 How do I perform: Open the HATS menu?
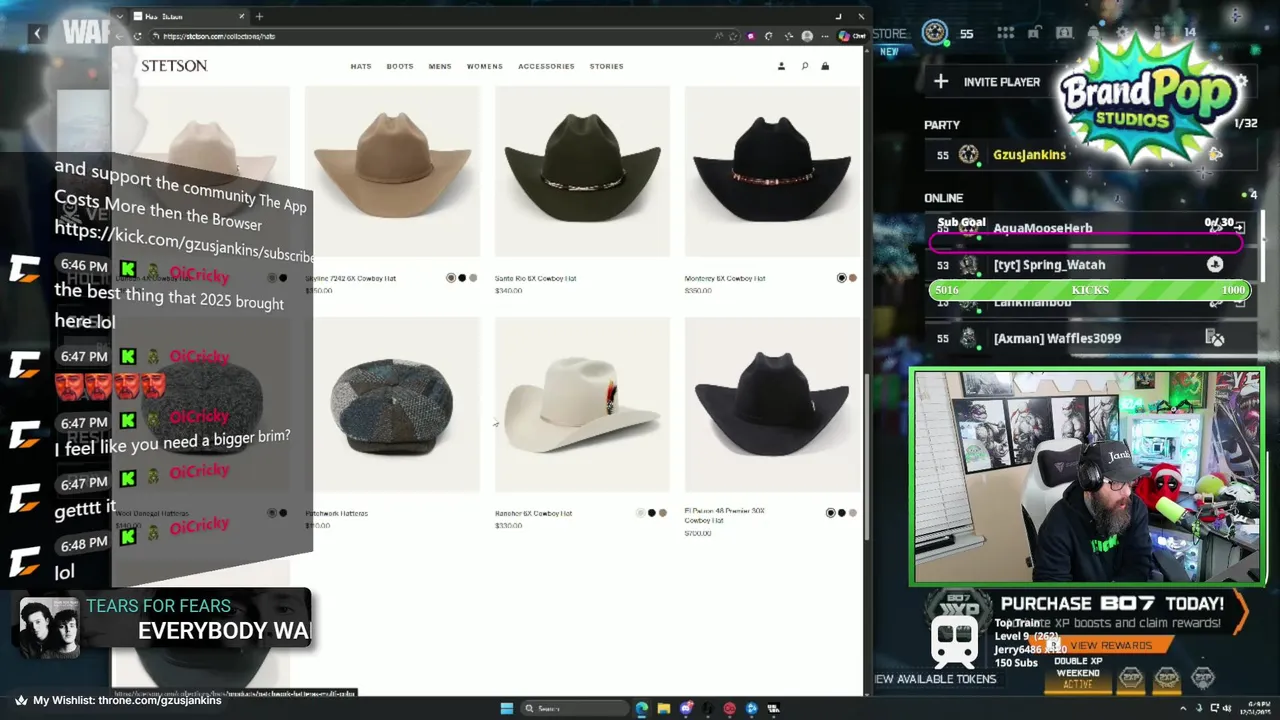coord(361,66)
